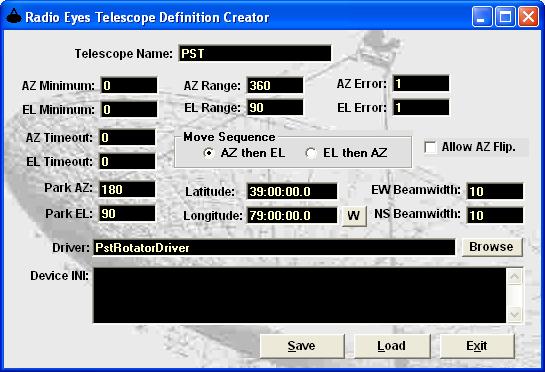
Task: Click the EL Error input field
Action: tap(421, 107)
